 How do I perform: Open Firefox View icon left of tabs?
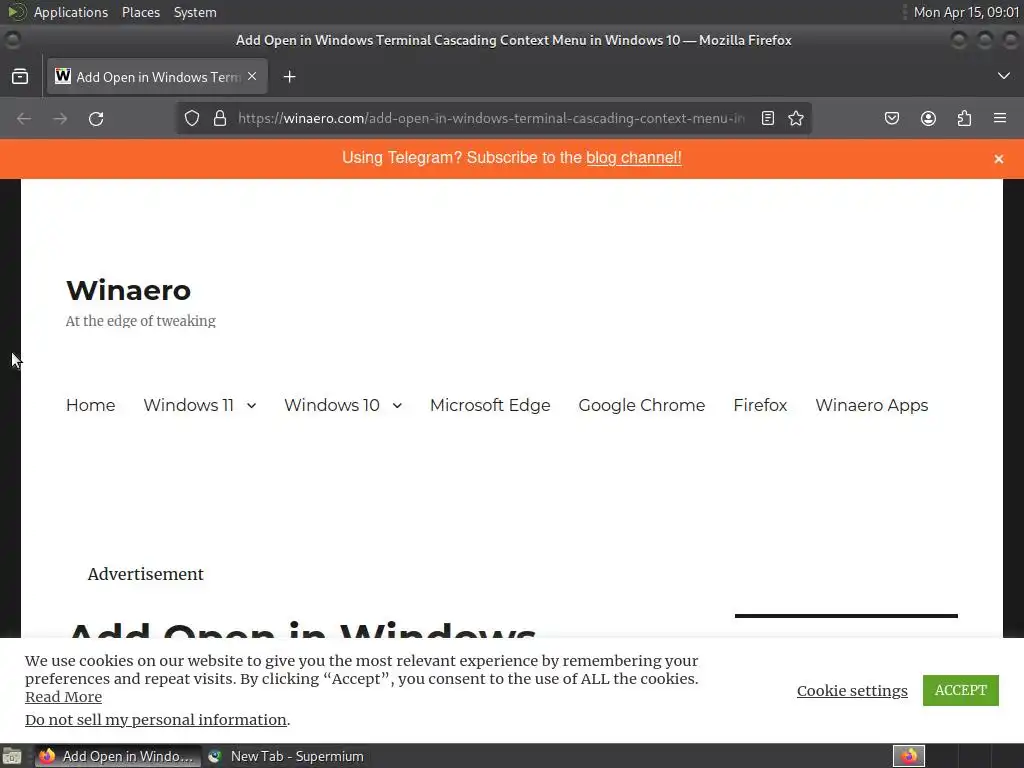20,77
